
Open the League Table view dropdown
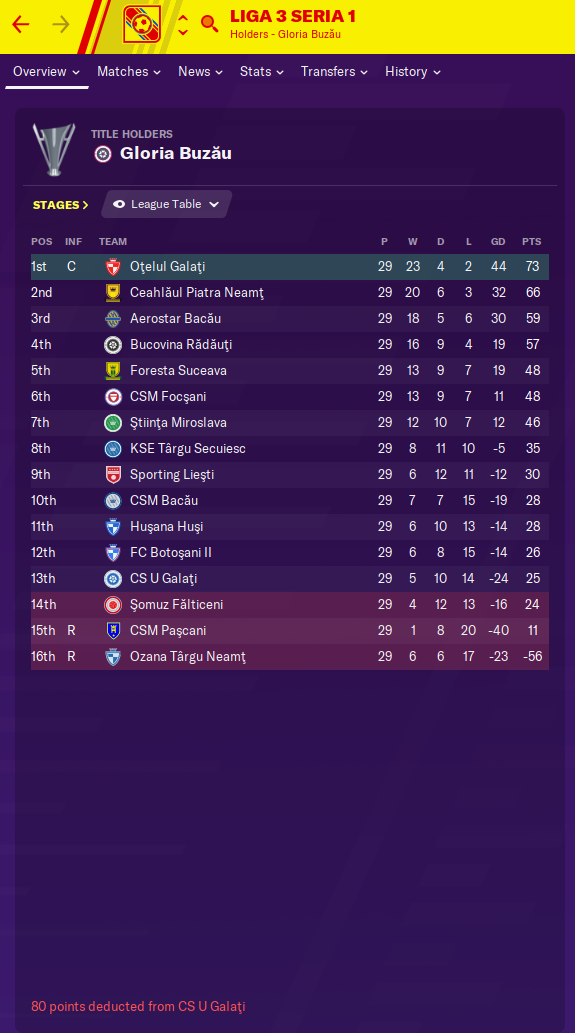[x=166, y=204]
